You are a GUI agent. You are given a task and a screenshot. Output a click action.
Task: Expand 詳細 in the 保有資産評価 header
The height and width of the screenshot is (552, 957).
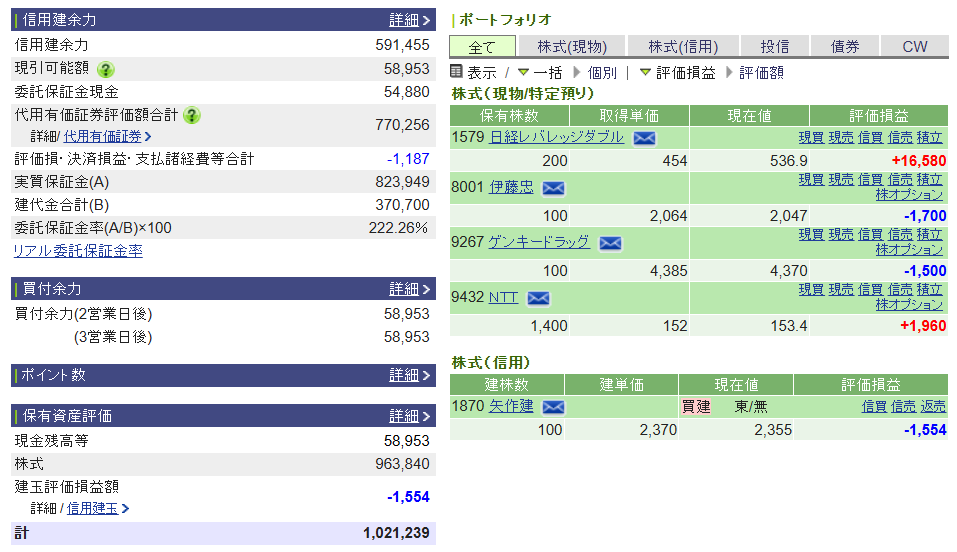click(410, 416)
